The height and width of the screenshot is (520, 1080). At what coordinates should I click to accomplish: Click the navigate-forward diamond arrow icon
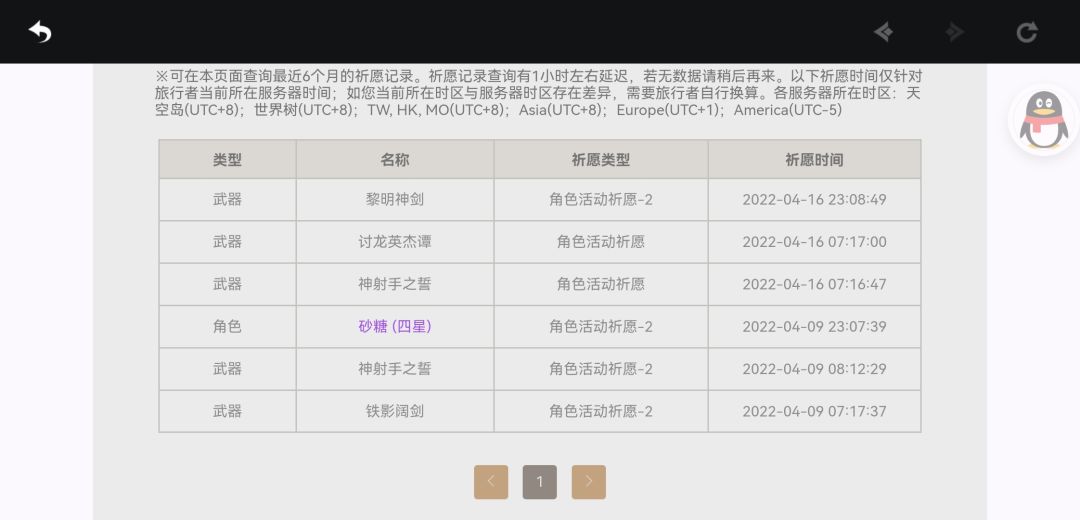coord(955,32)
